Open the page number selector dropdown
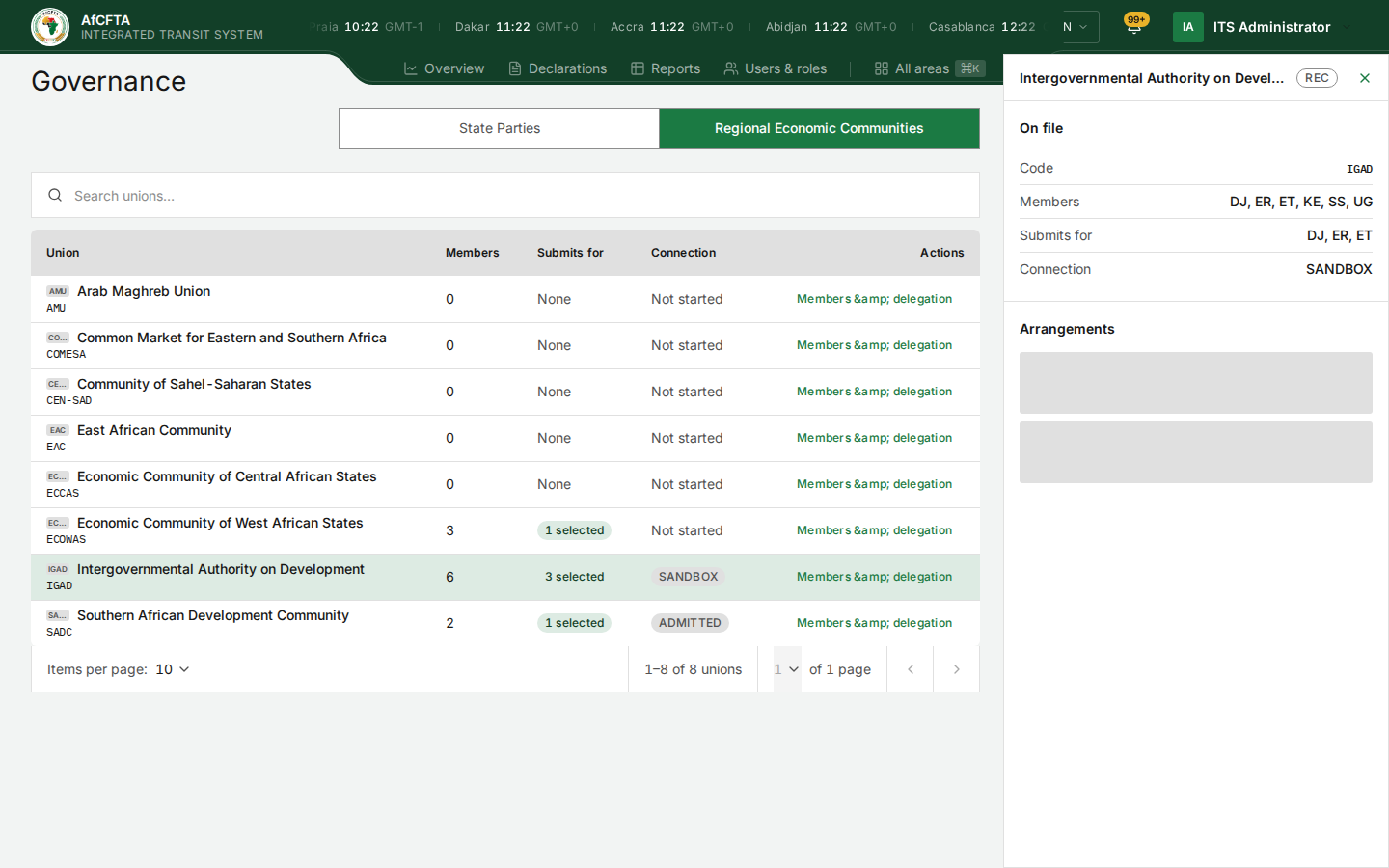The width and height of the screenshot is (1389, 868). (x=787, y=669)
